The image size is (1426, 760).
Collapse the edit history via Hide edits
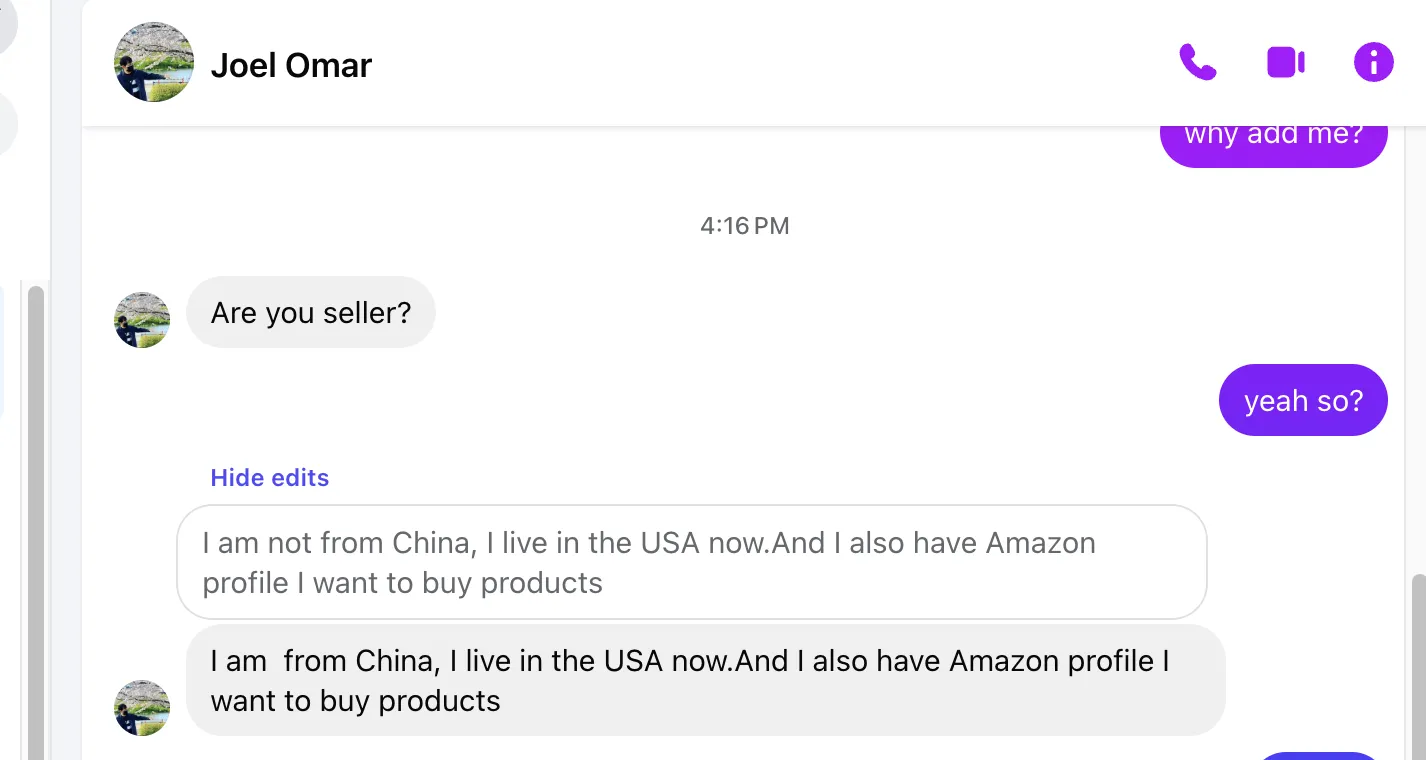[x=269, y=478]
